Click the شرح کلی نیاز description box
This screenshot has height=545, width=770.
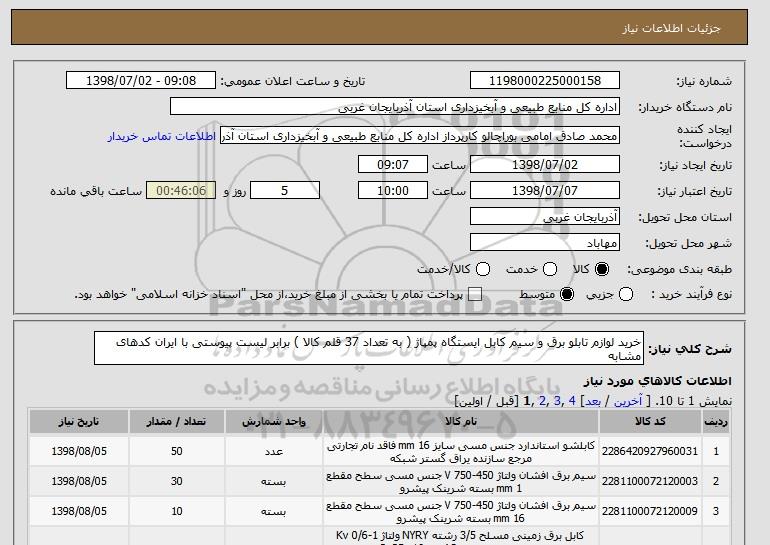(369, 348)
